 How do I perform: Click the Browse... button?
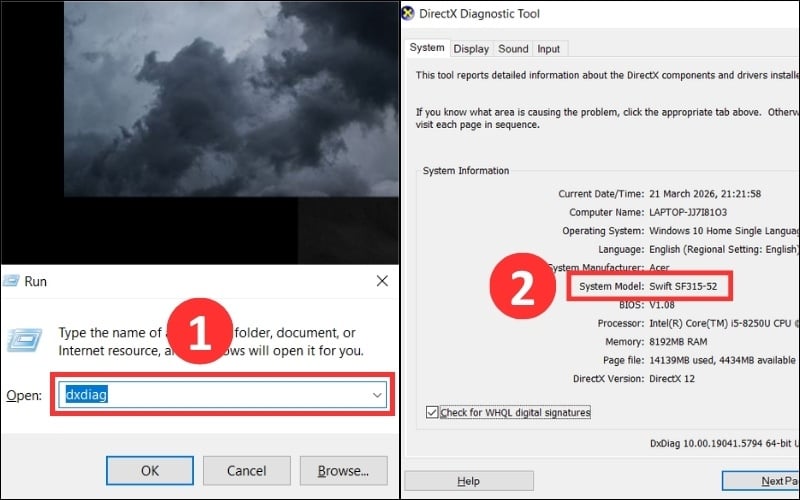pos(343,470)
